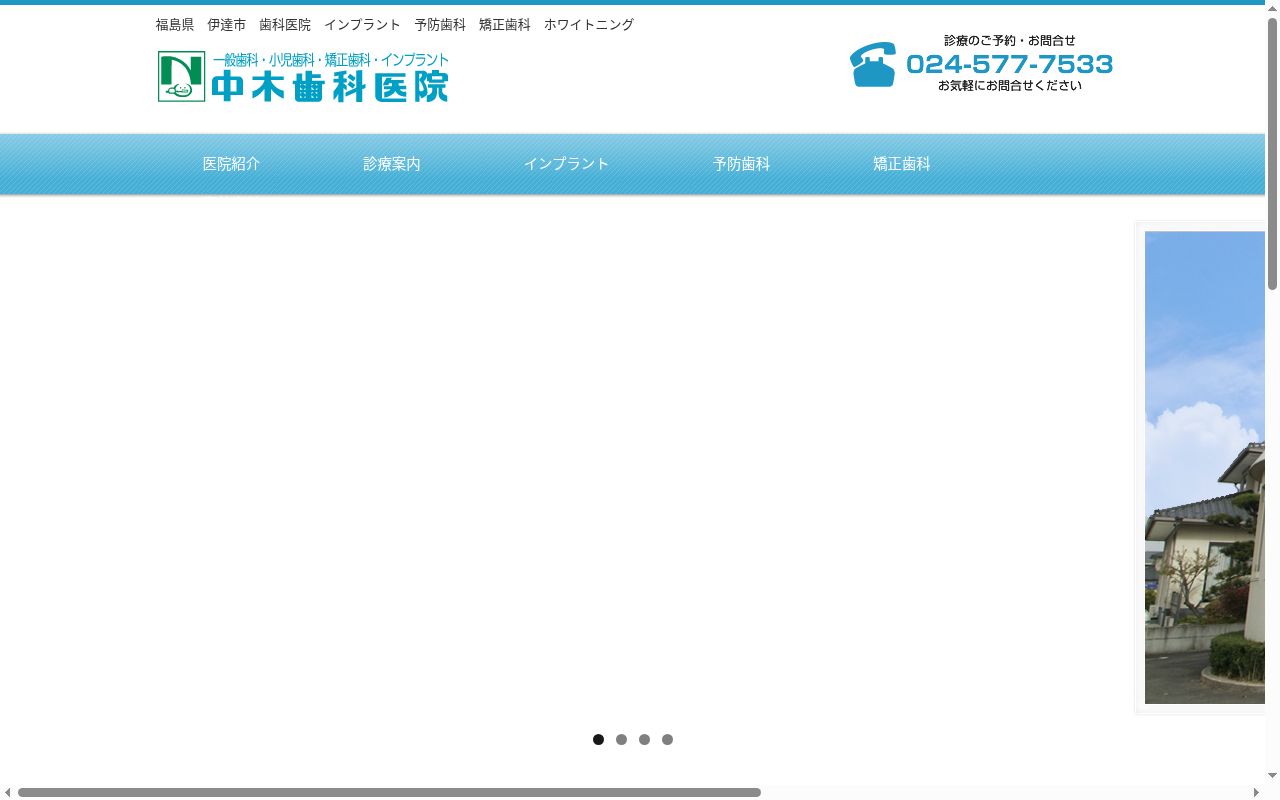Open the 矯正歯科 navigation menu item
1280x800 pixels.
tap(901, 164)
